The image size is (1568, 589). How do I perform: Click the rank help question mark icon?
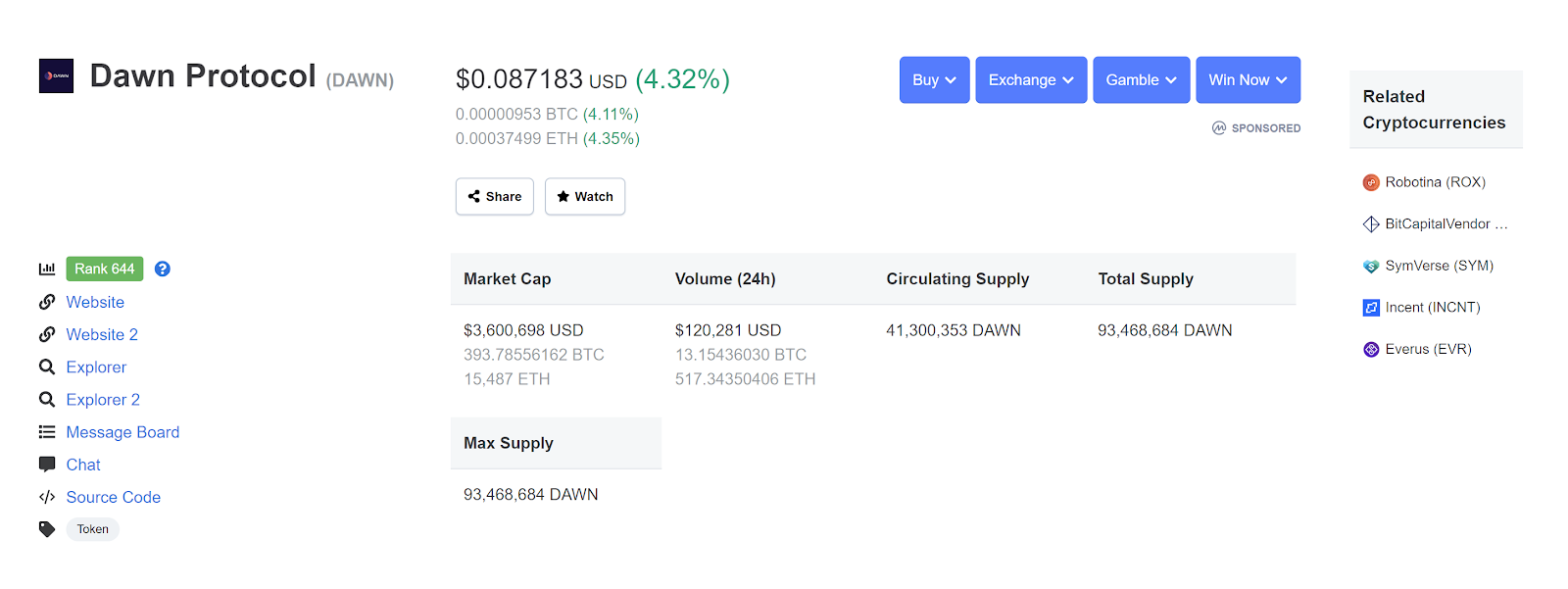163,269
